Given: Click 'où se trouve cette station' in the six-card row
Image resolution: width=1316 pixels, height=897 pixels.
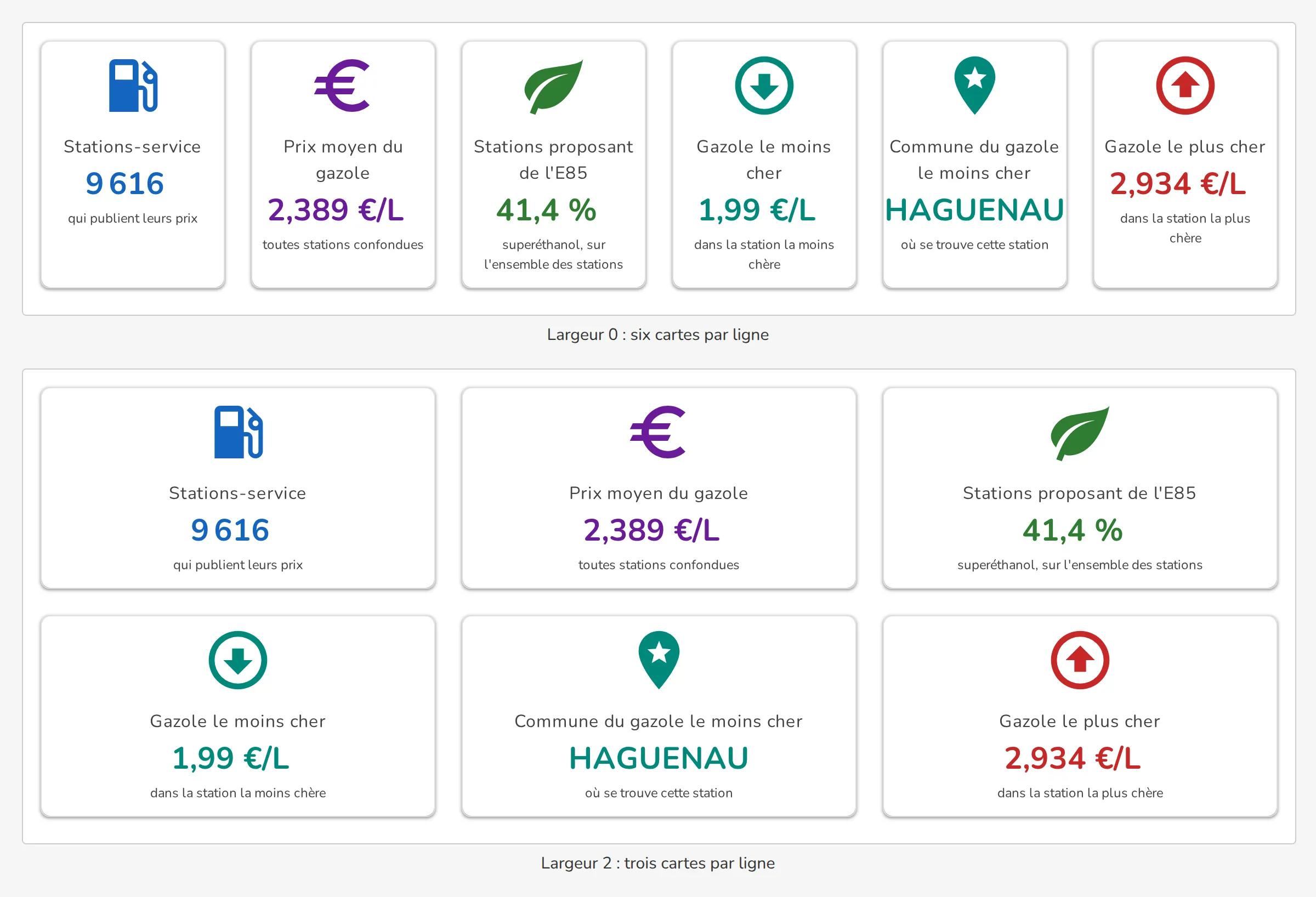Looking at the screenshot, I should [974, 245].
